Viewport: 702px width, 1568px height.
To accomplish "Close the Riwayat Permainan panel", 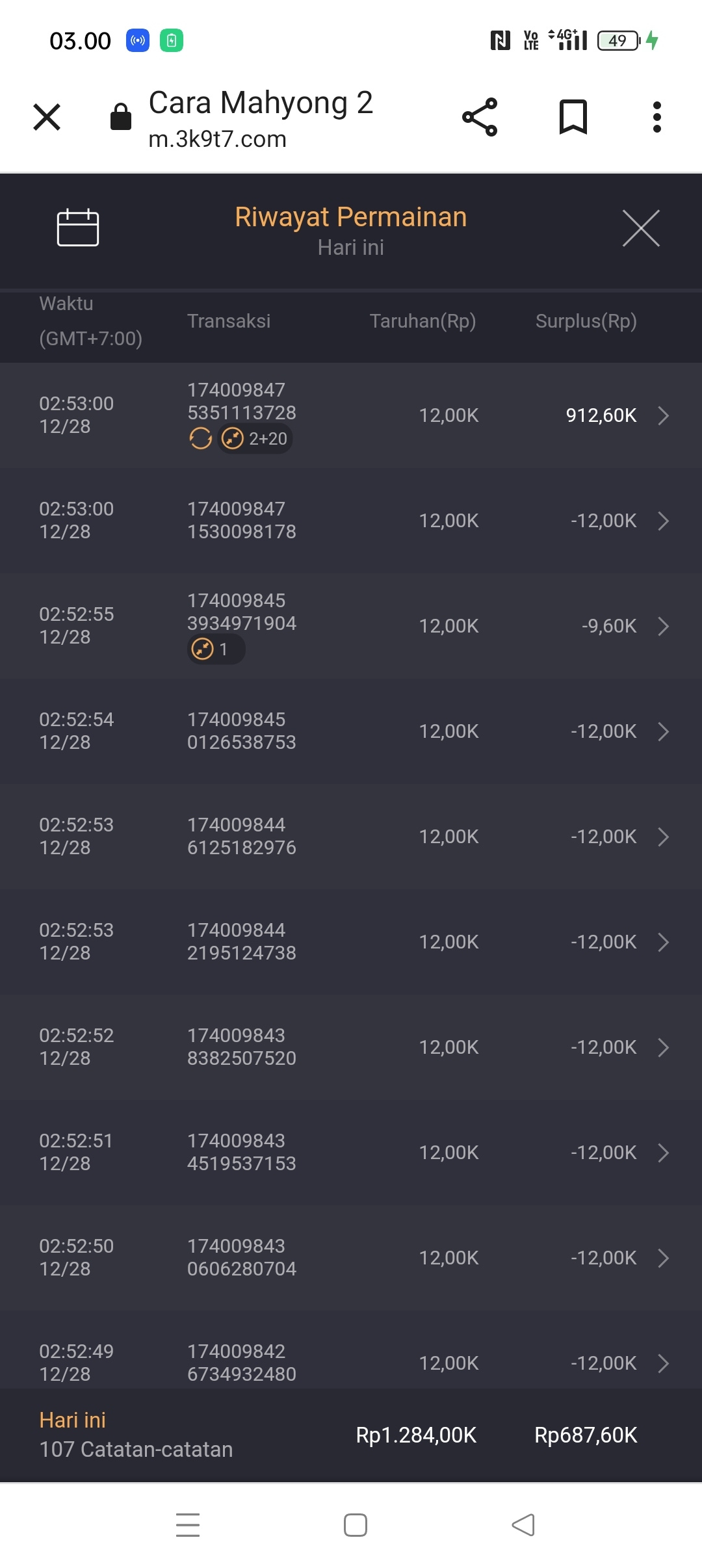I will point(641,228).
